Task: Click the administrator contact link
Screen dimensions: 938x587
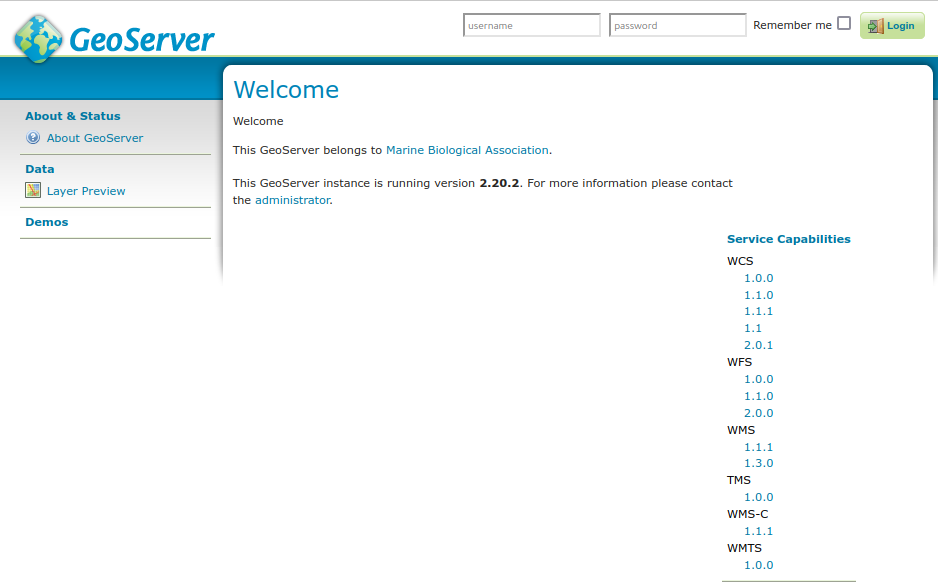Action: point(293,200)
